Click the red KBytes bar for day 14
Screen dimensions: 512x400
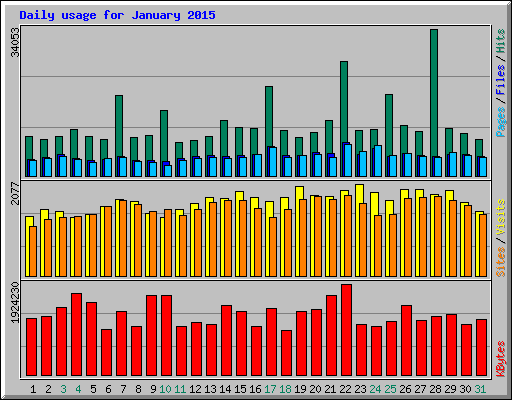(x=227, y=341)
